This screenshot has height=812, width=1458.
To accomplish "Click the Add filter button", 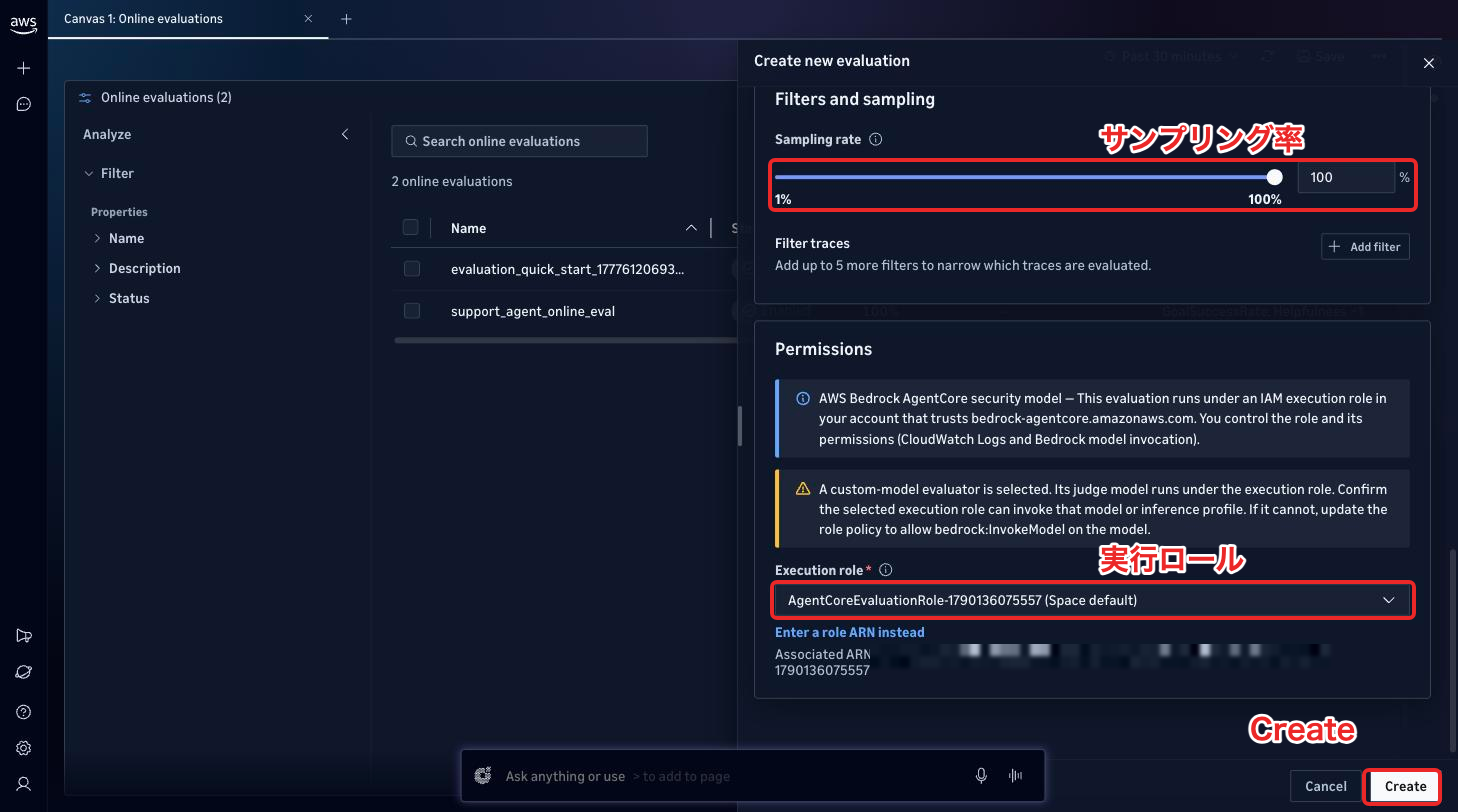I will 1365,247.
